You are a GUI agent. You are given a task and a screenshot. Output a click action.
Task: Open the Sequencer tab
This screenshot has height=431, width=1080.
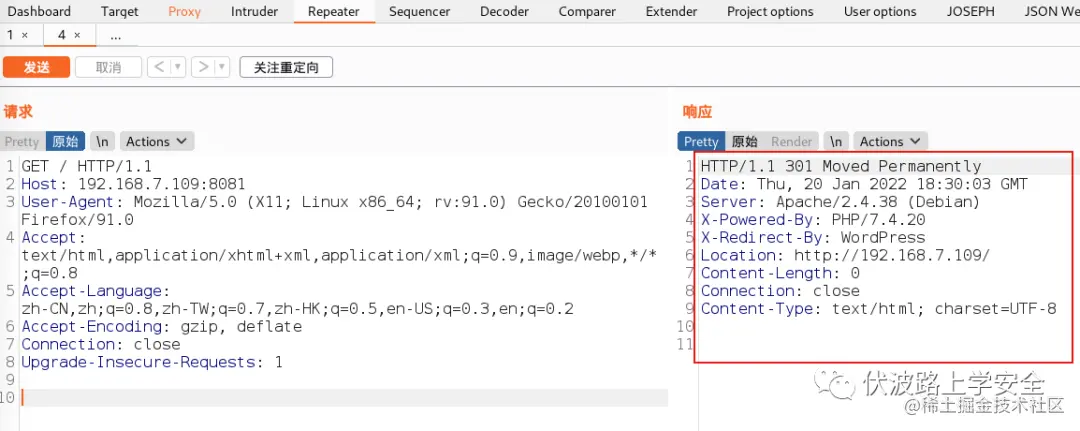point(419,12)
